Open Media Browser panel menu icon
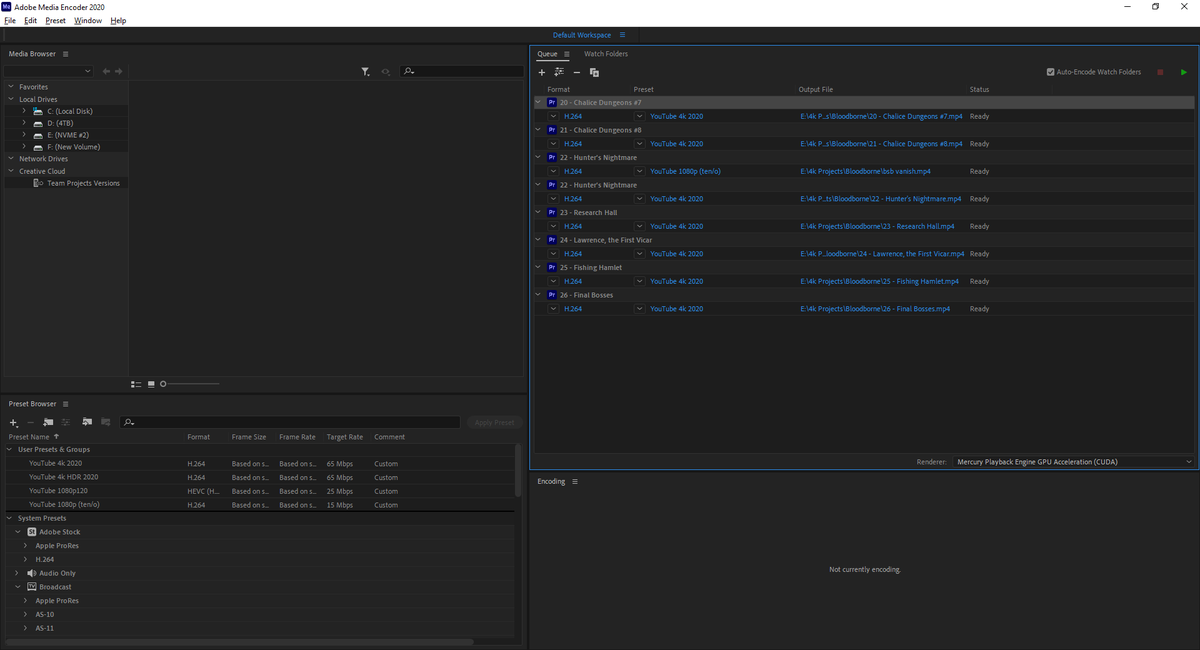The image size is (1200, 650). pos(66,54)
